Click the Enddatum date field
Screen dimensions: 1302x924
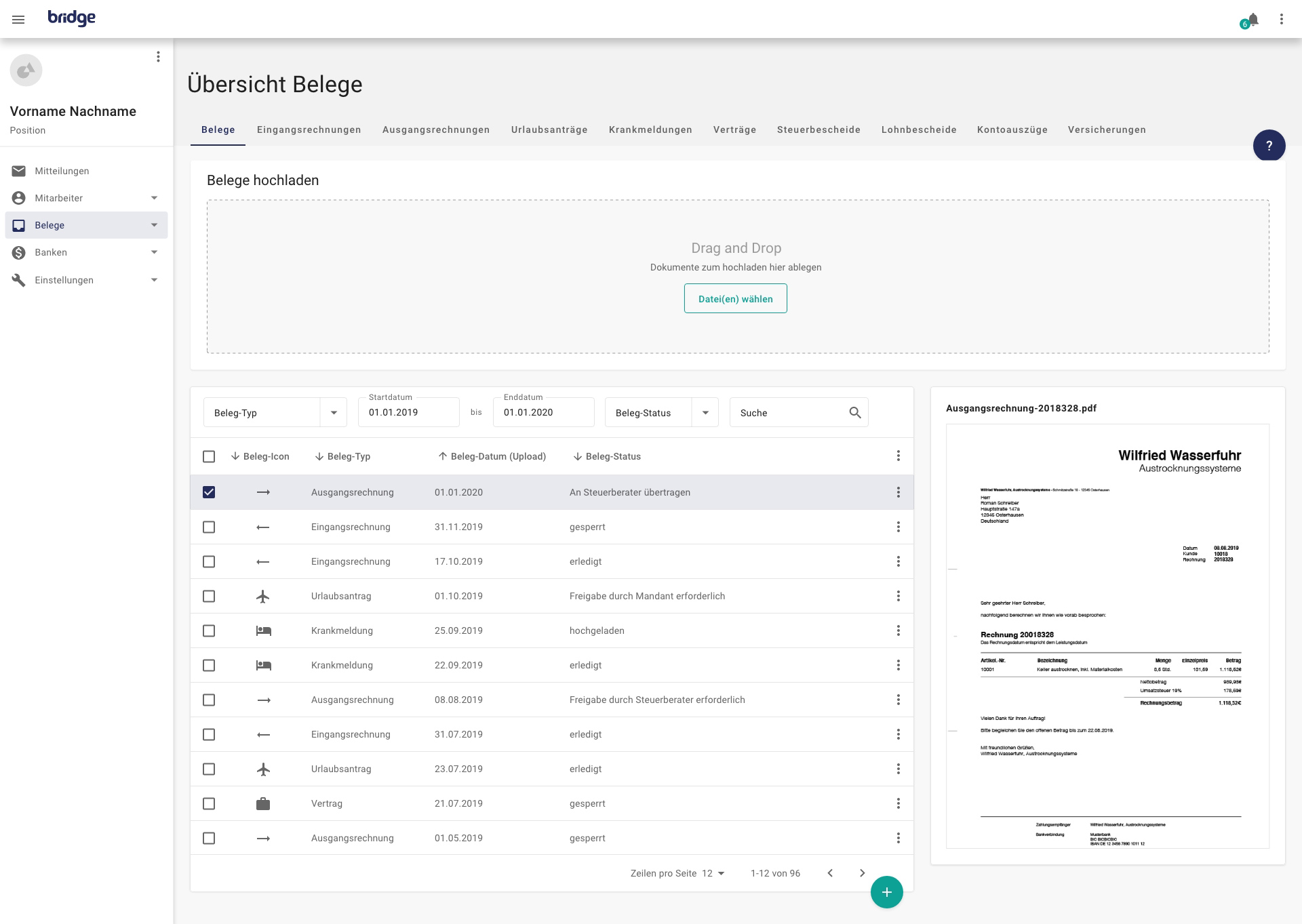(544, 412)
